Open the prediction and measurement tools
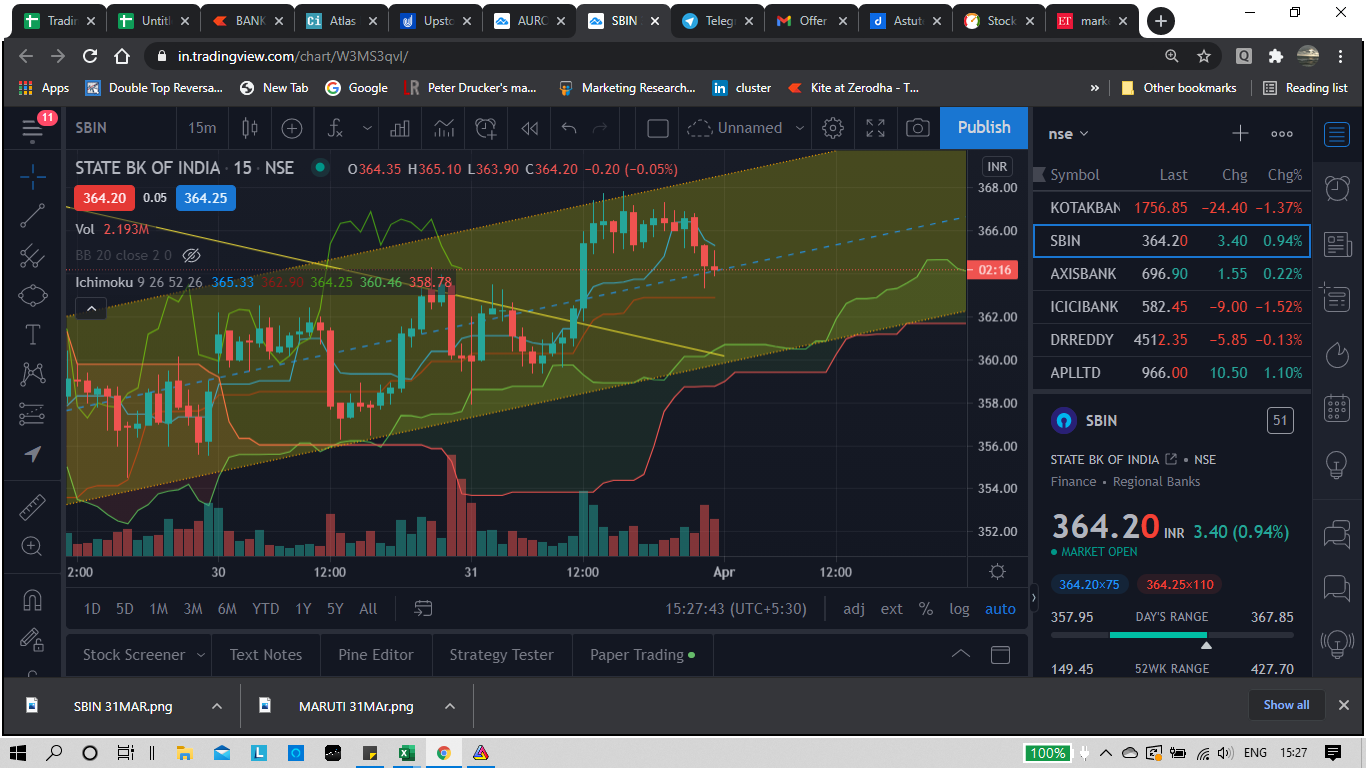1366x768 pixels. pyautogui.click(x=32, y=414)
